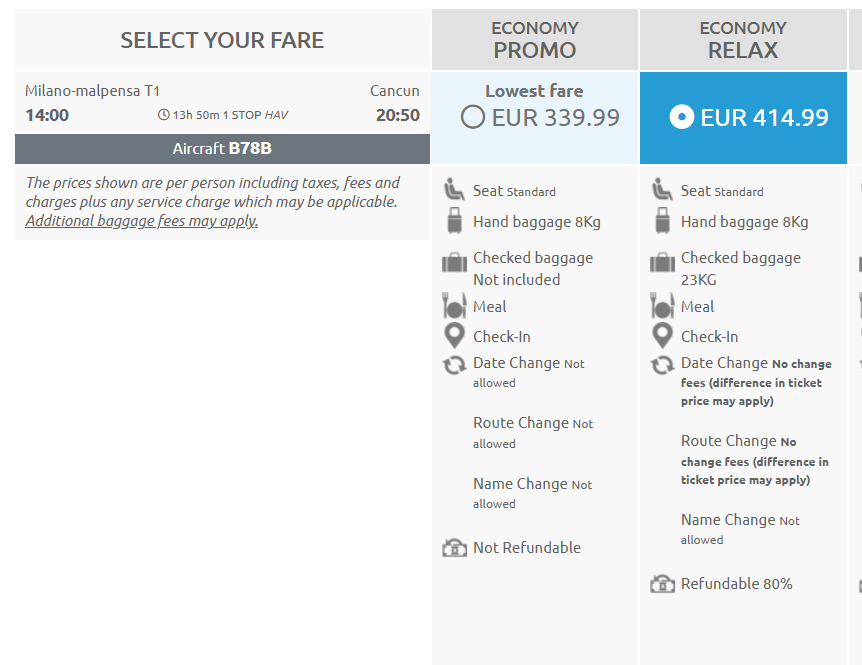Click the hand baggage icon in the Promo column
The height and width of the screenshot is (665, 862).
point(455,220)
